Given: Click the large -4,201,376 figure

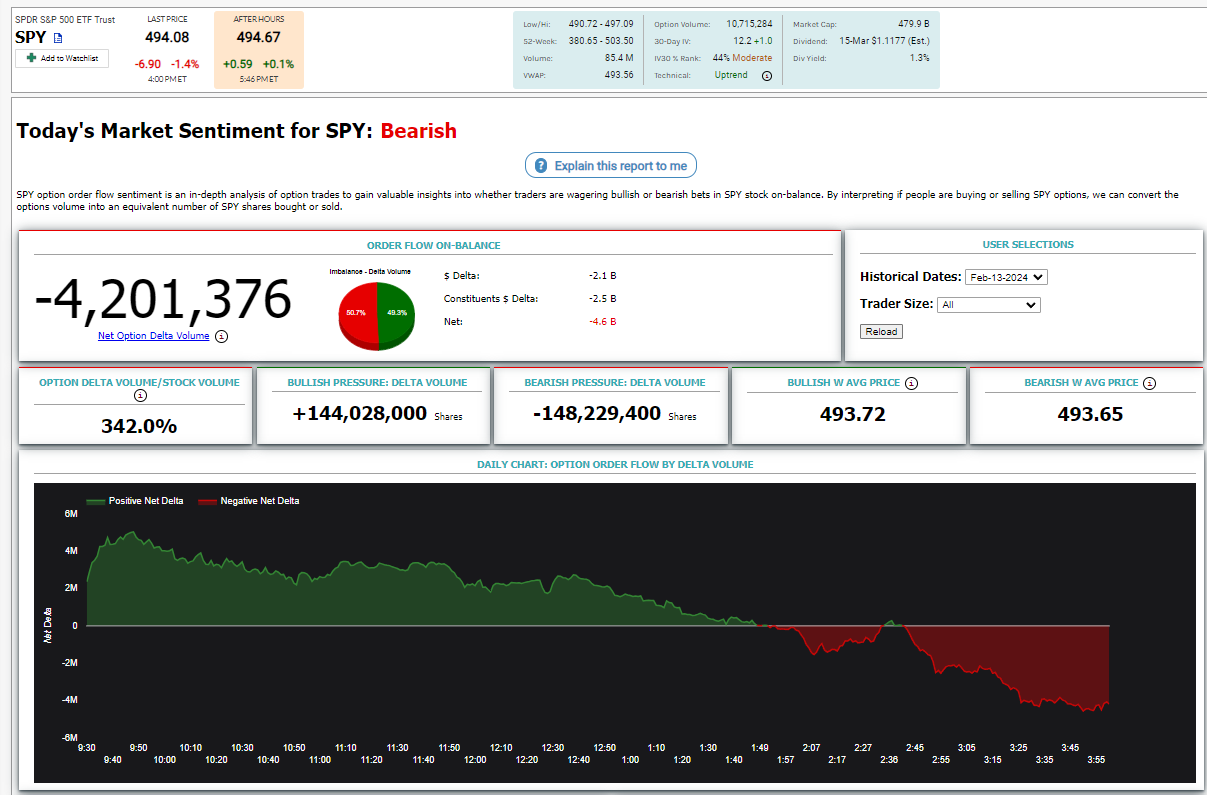Looking at the screenshot, I should click(163, 299).
